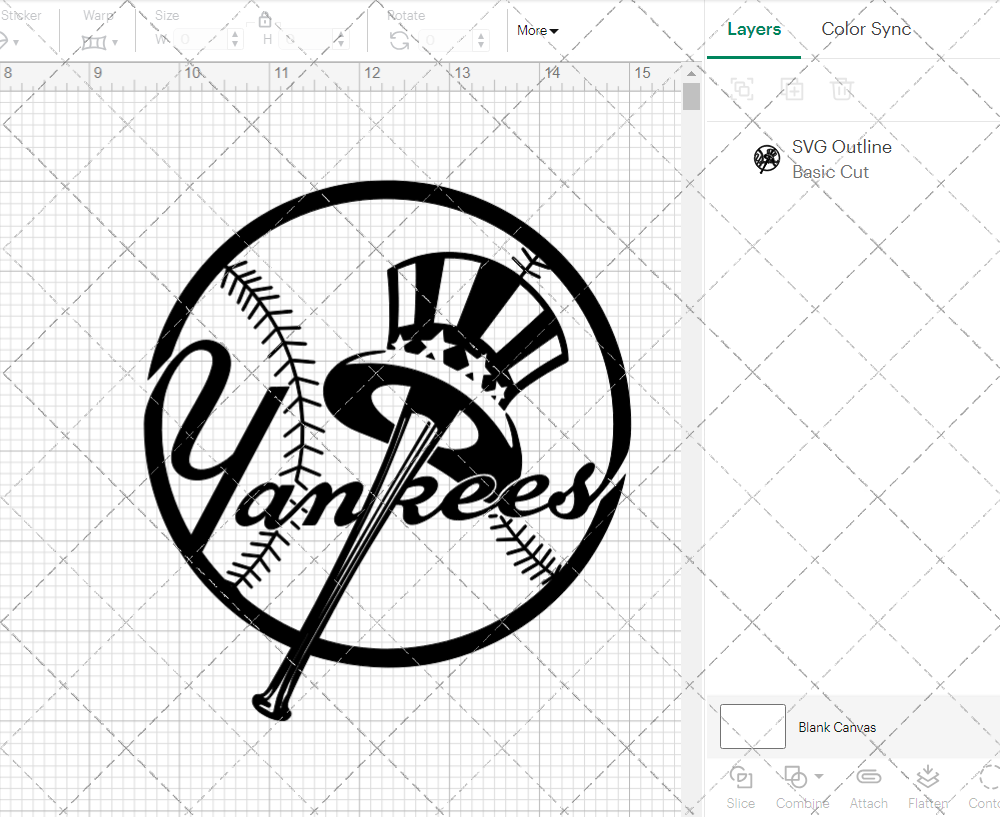Click the Height size input field
This screenshot has height=817, width=1000.
pyautogui.click(x=307, y=40)
